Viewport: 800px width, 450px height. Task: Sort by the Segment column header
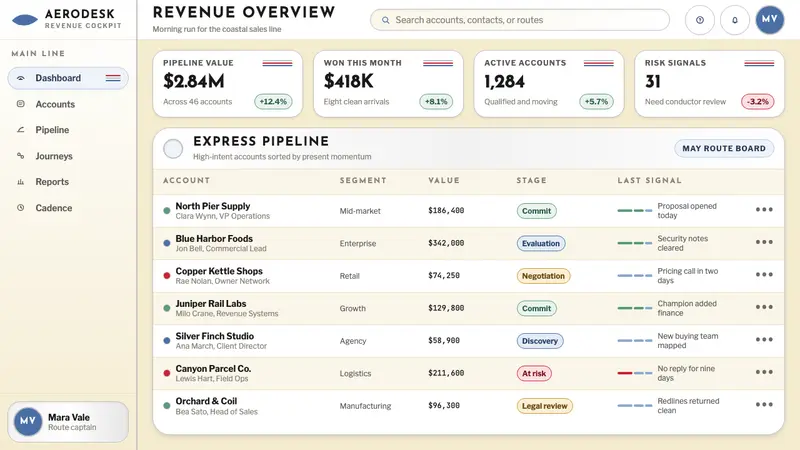pyautogui.click(x=363, y=181)
